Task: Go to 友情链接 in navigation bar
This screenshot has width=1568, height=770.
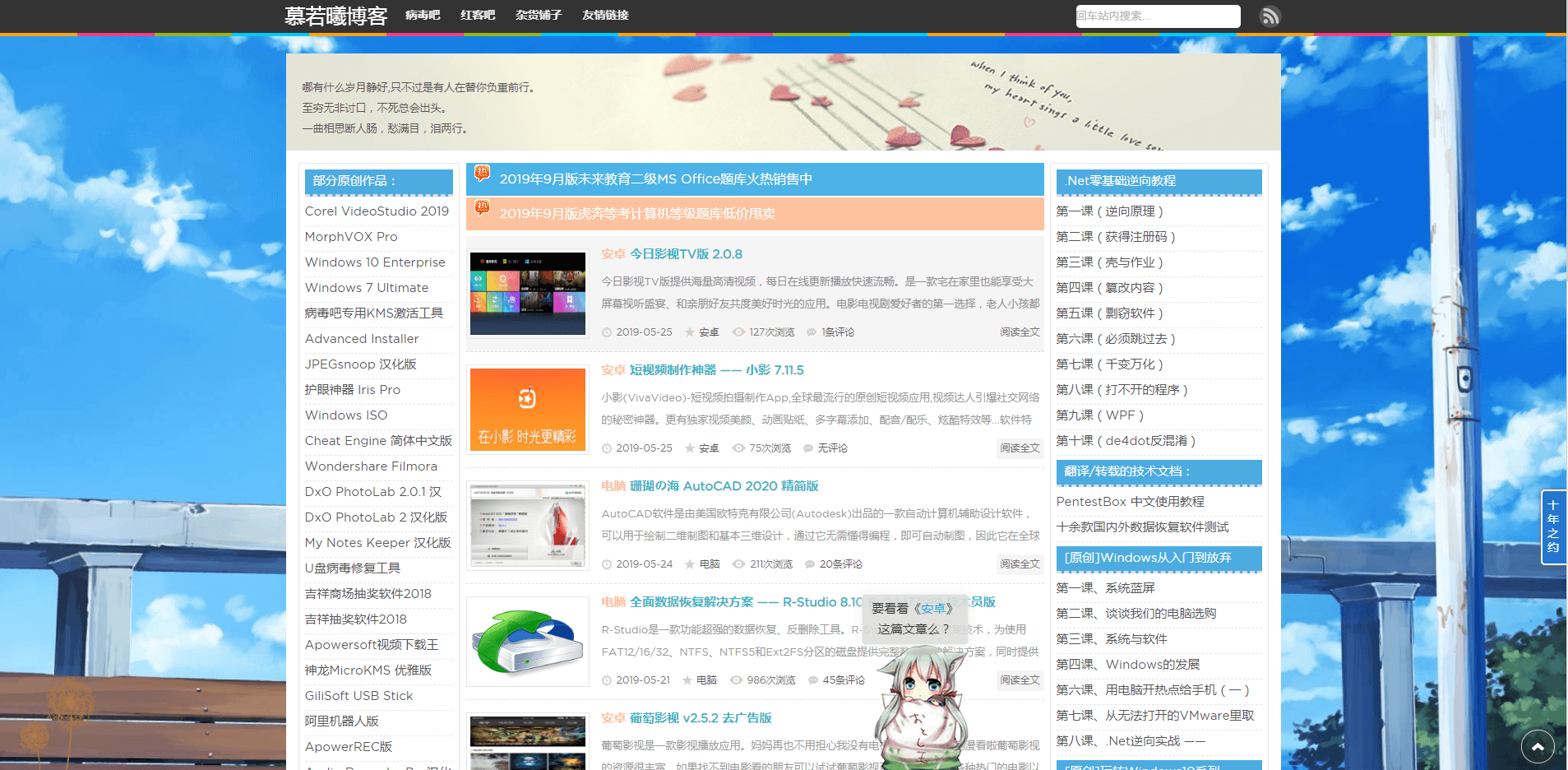Action: pyautogui.click(x=605, y=16)
